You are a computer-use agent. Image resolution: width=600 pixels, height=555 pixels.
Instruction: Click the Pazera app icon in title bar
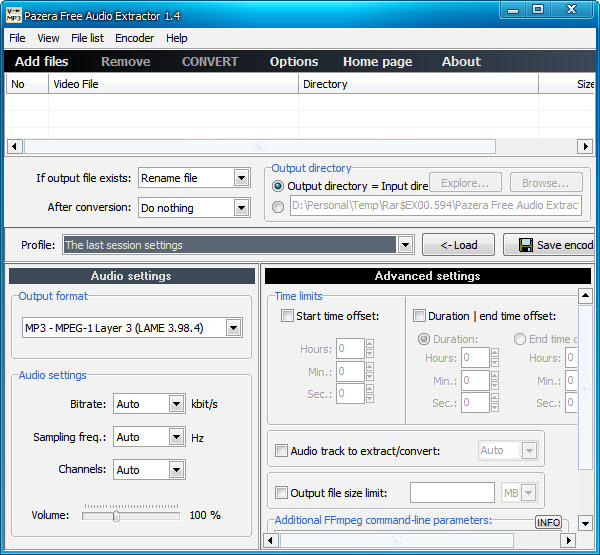click(x=13, y=15)
